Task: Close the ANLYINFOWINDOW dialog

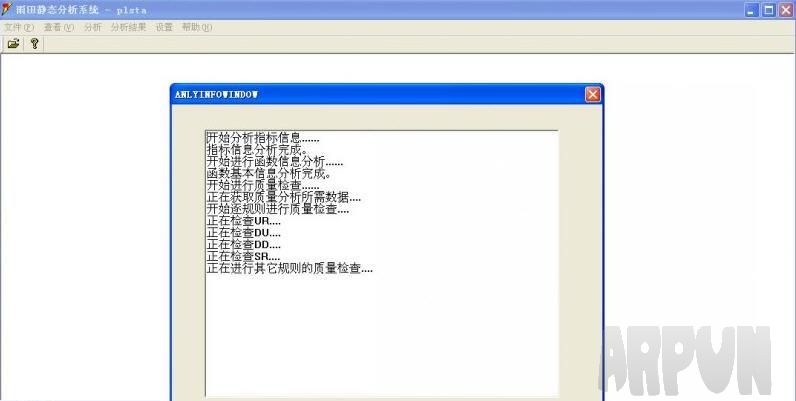Action: (592, 94)
